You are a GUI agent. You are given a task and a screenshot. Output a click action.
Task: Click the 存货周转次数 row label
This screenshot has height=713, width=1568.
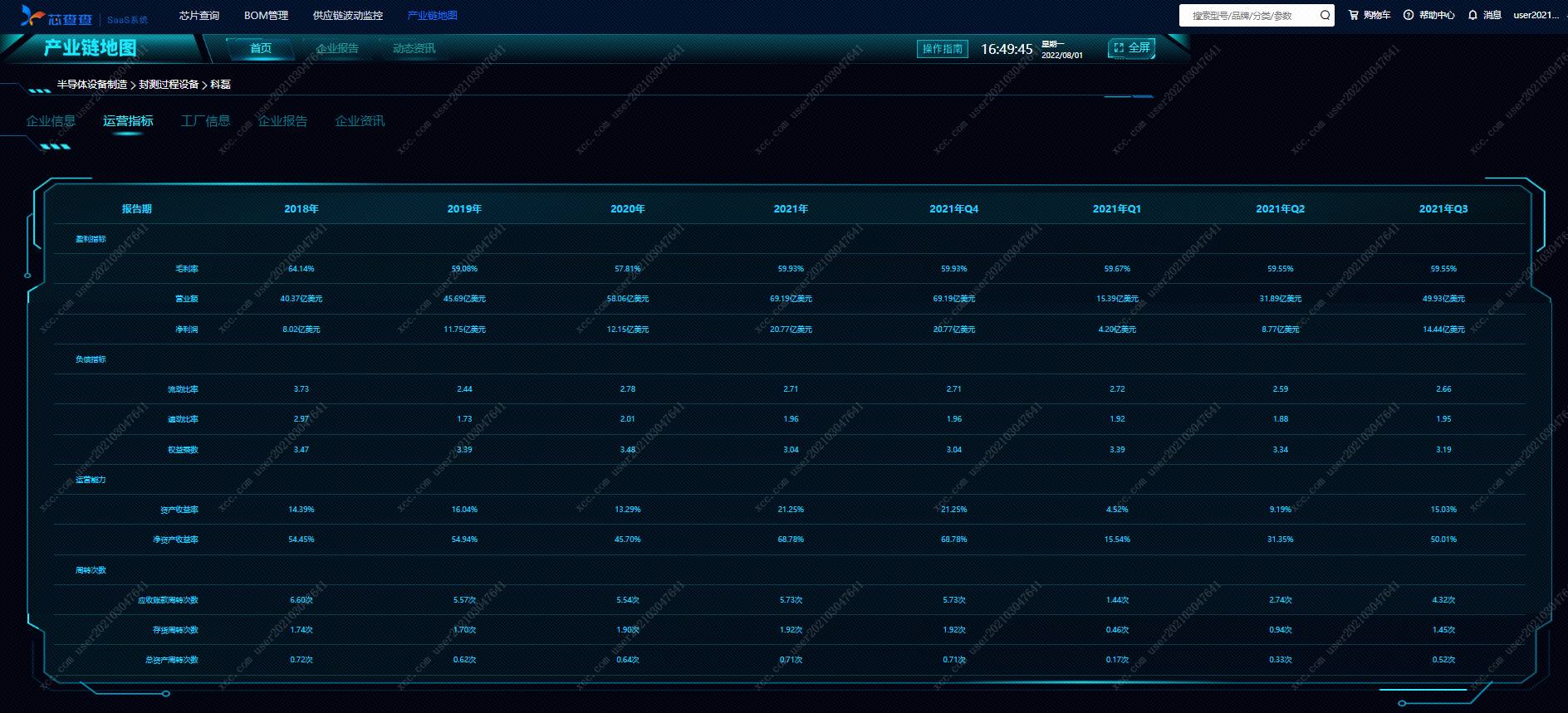(175, 630)
